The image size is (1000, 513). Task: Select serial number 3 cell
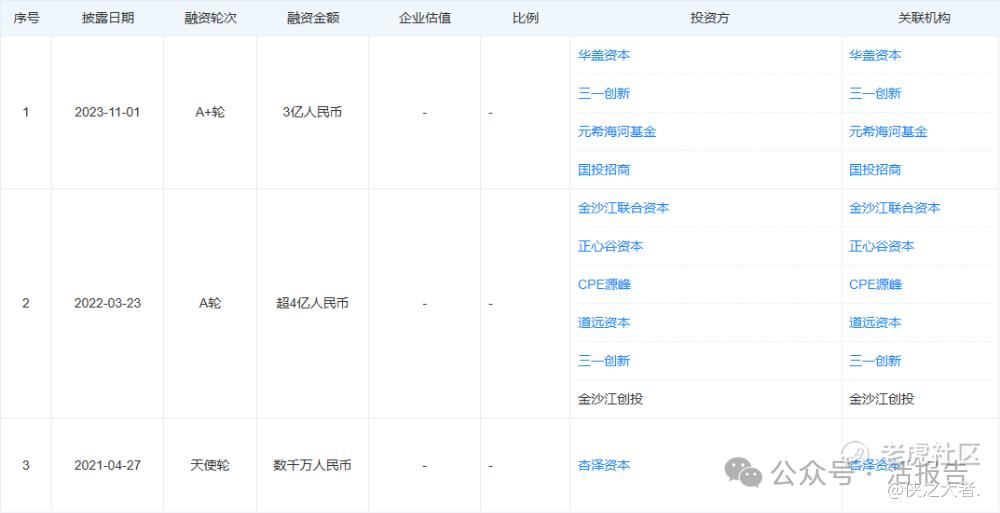click(x=26, y=466)
